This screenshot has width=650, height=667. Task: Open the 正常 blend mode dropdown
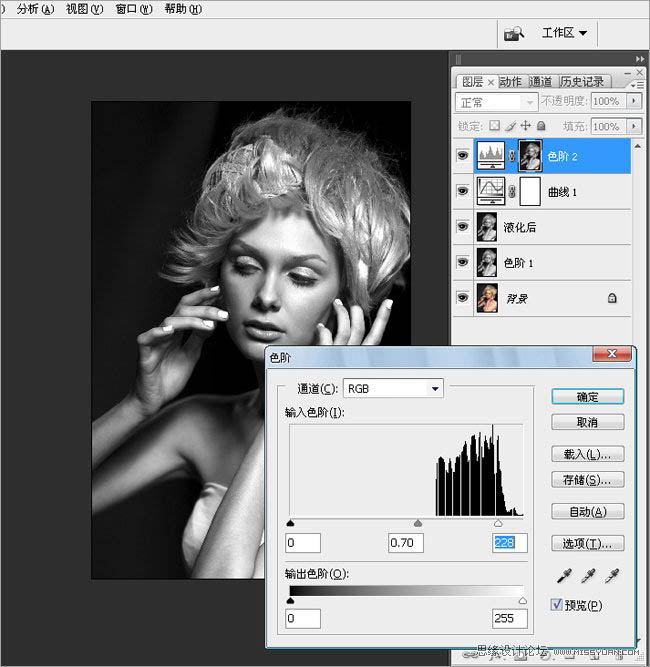click(x=497, y=102)
